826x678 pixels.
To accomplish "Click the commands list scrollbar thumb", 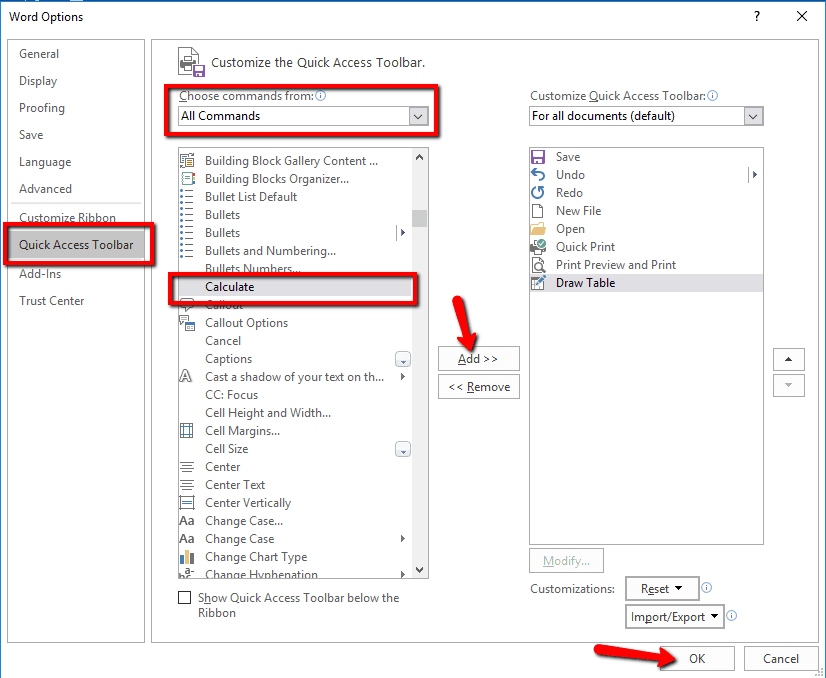I will [419, 218].
